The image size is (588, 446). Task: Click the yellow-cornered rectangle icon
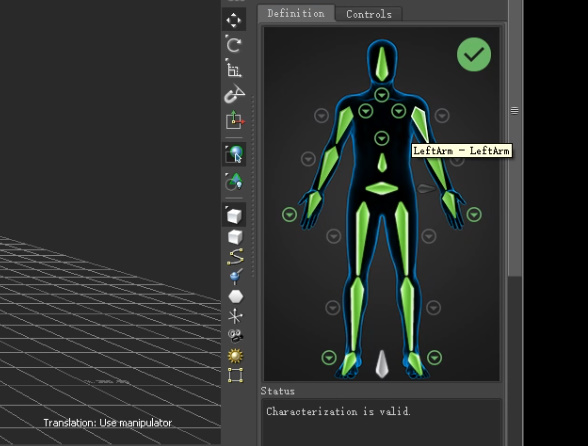236,375
